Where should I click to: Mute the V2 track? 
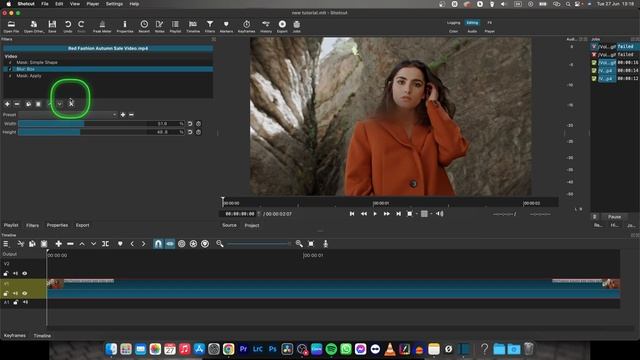[16, 273]
